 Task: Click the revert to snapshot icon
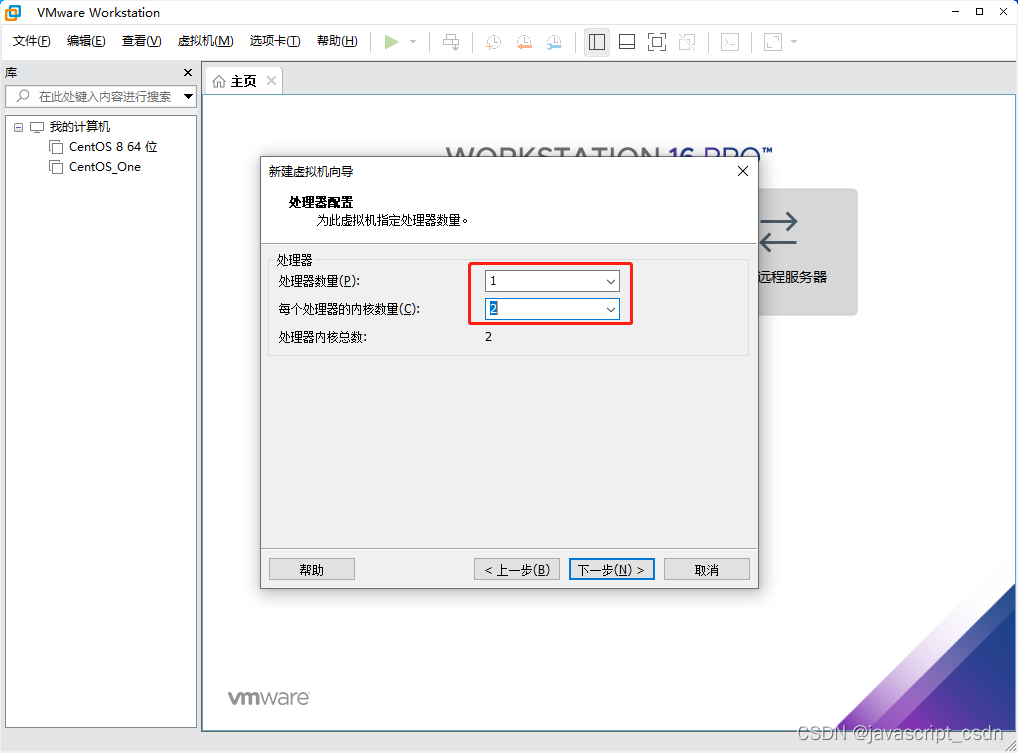[x=524, y=42]
